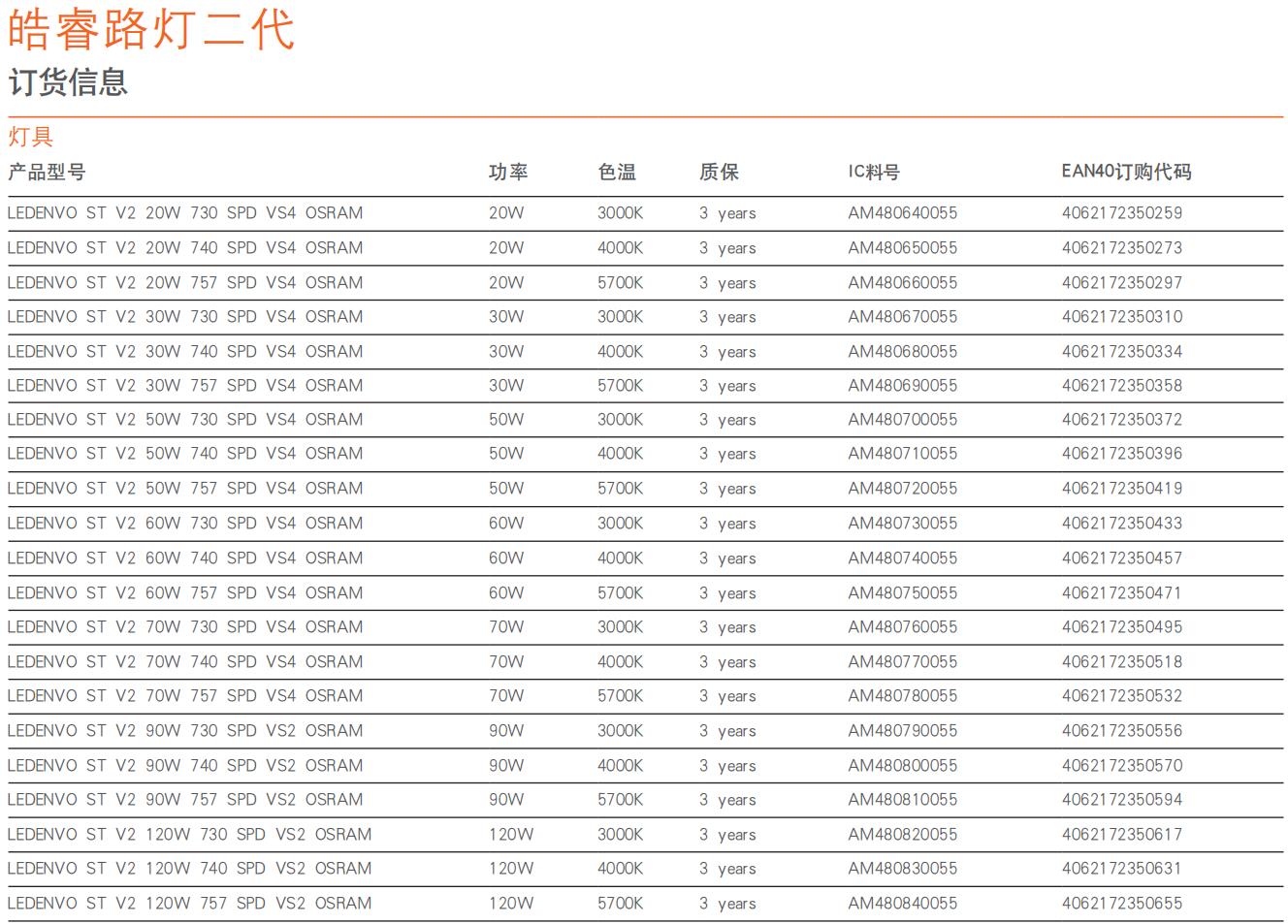Click IC code AM480700055
Image resolution: width=1288 pixels, height=924 pixels.
pos(902,420)
